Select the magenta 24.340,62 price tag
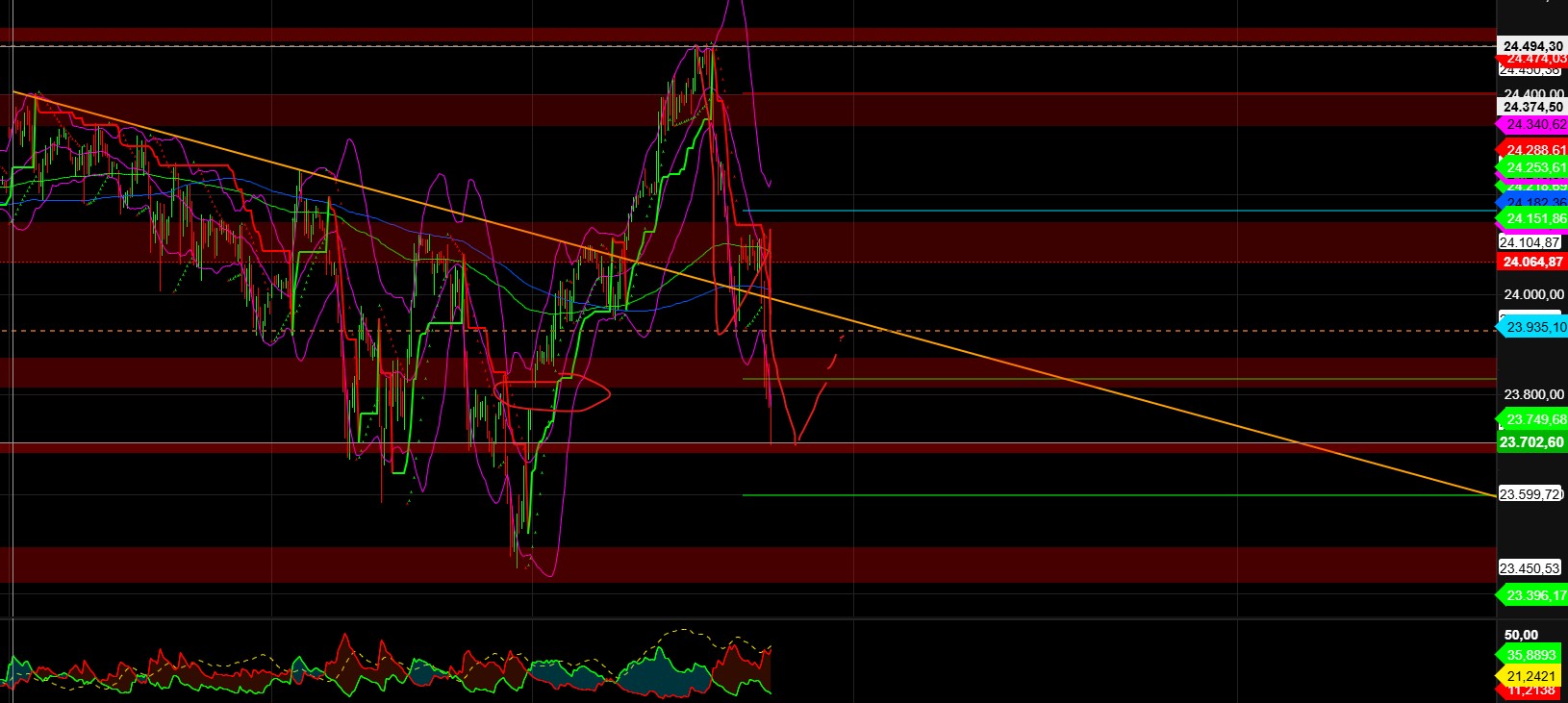This screenshot has width=1568, height=703. pos(1535,125)
